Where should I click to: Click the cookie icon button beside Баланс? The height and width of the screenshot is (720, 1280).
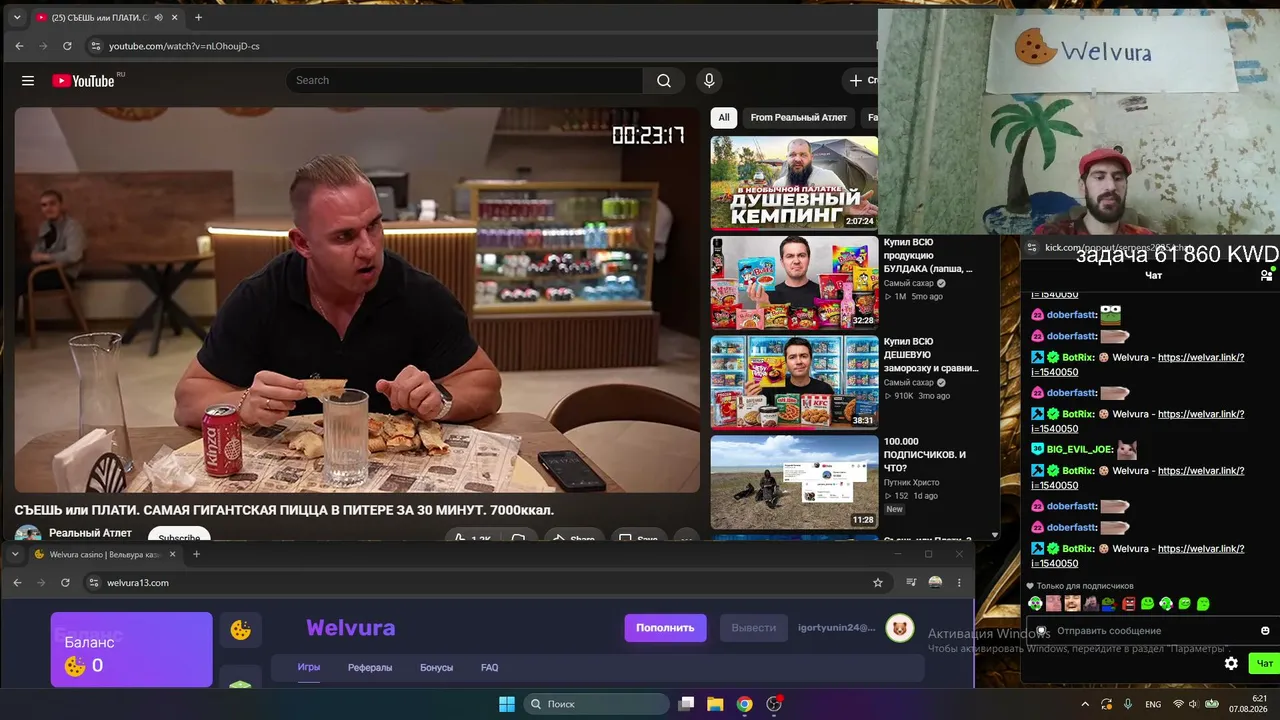click(241, 630)
